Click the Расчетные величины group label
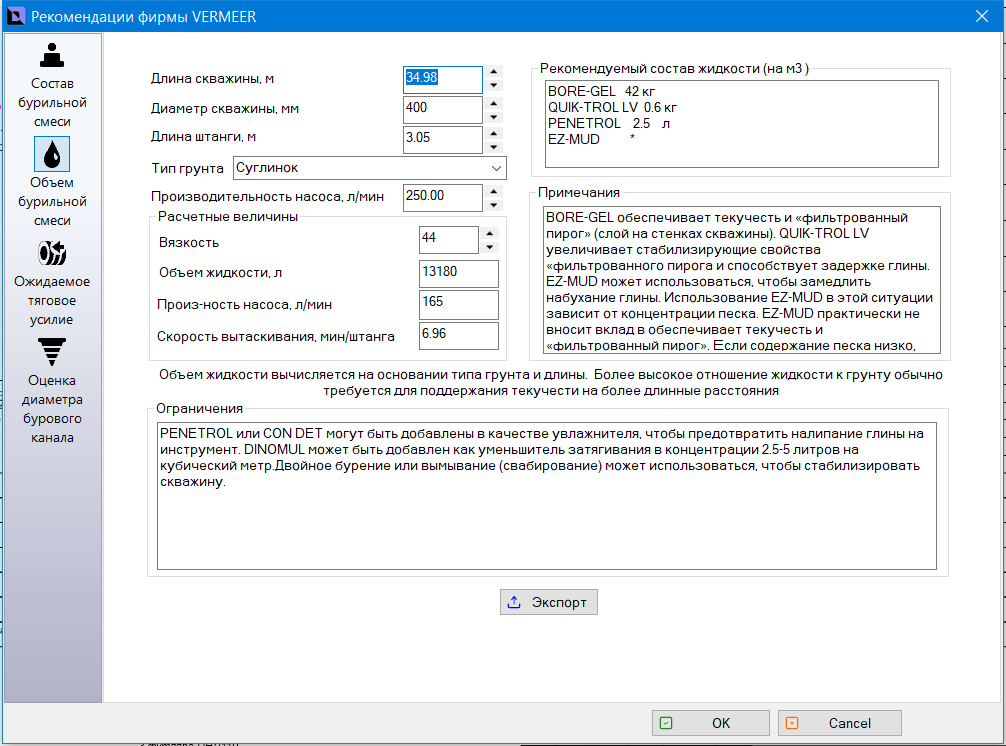This screenshot has width=1006, height=746. pyautogui.click(x=228, y=217)
